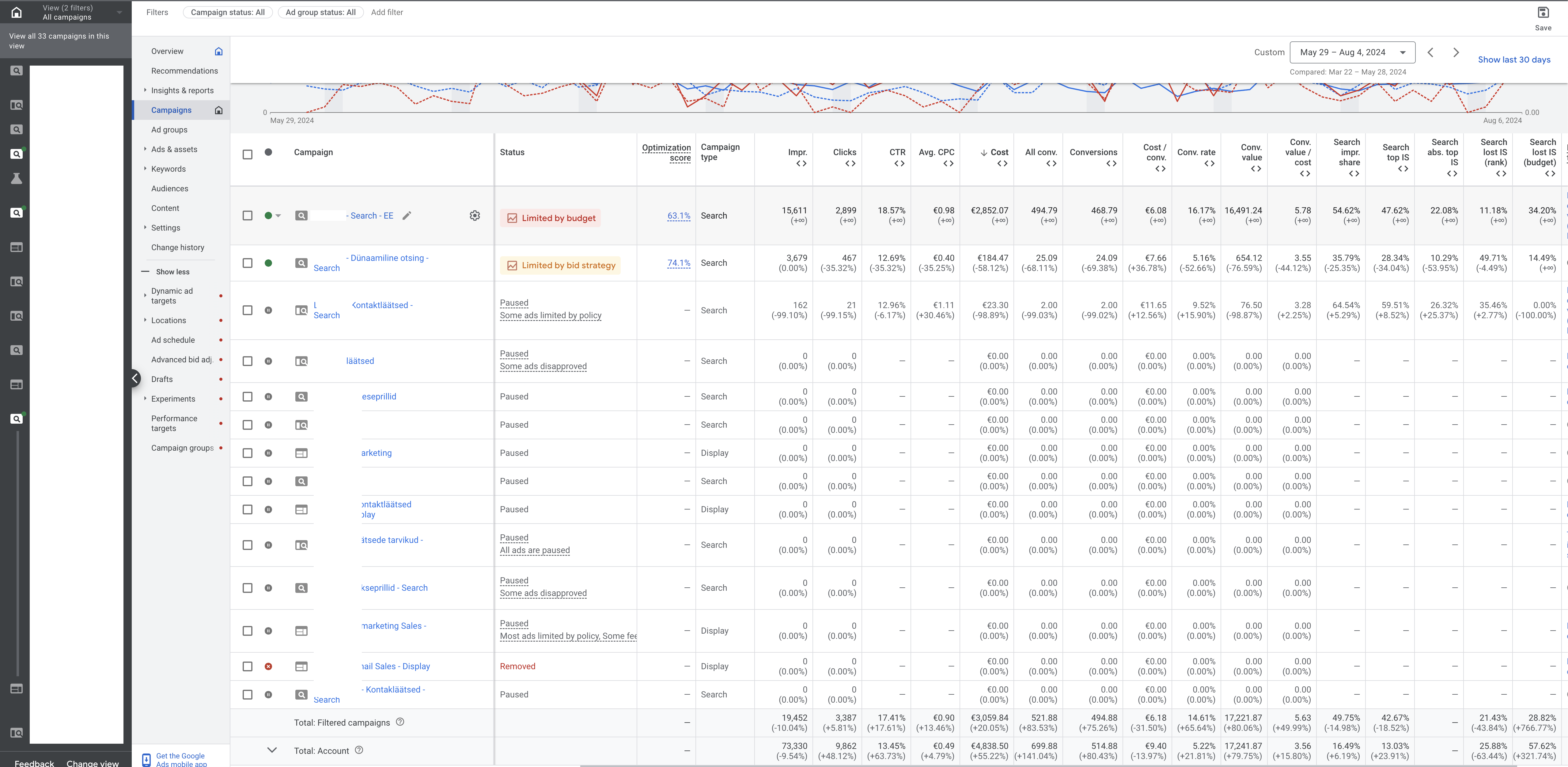1568x767 pixels.
Task: Open Audiences page
Action: click(x=170, y=189)
